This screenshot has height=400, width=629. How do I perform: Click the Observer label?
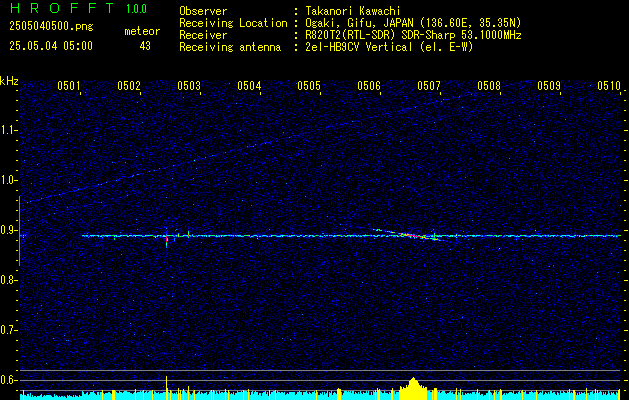pos(203,11)
